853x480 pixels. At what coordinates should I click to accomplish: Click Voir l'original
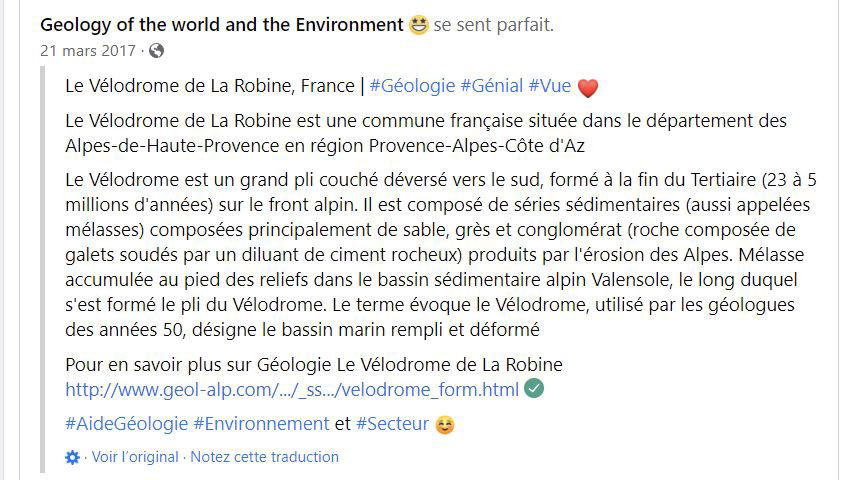point(135,457)
